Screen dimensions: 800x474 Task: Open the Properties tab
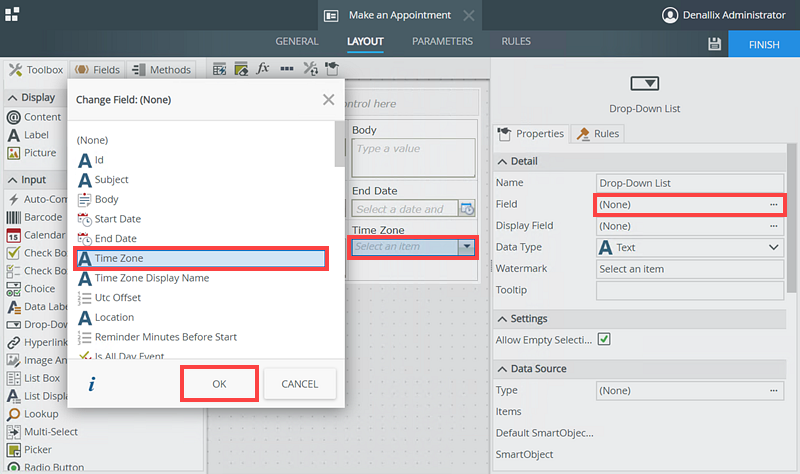coord(531,134)
